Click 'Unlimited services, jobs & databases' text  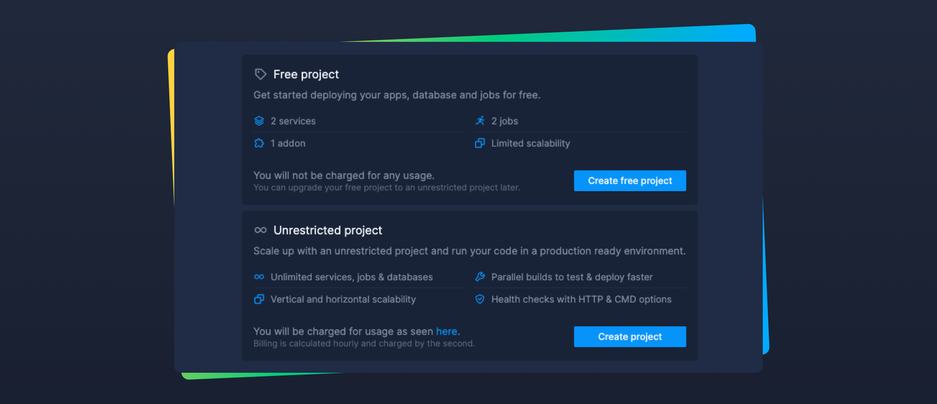pyautogui.click(x=351, y=277)
